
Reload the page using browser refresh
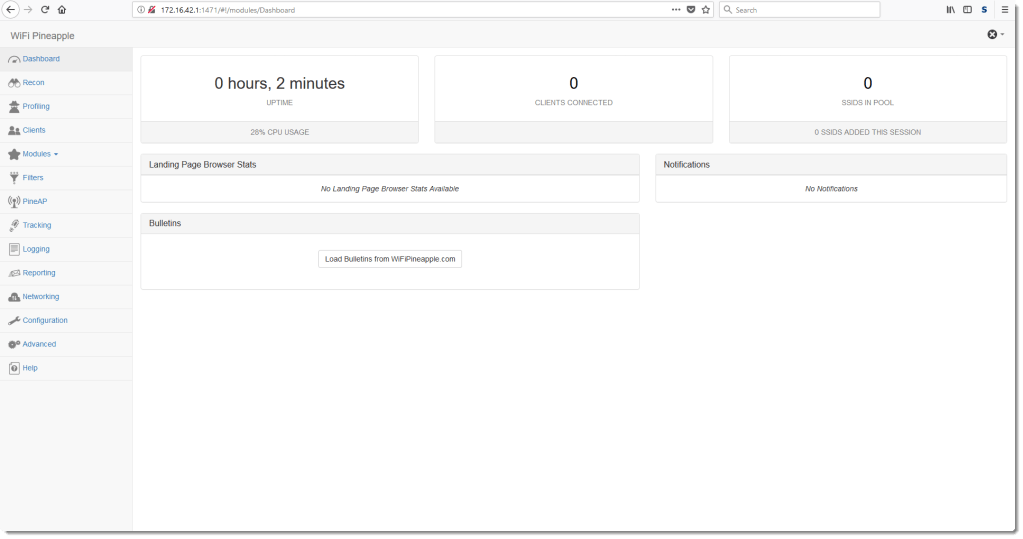[x=45, y=10]
